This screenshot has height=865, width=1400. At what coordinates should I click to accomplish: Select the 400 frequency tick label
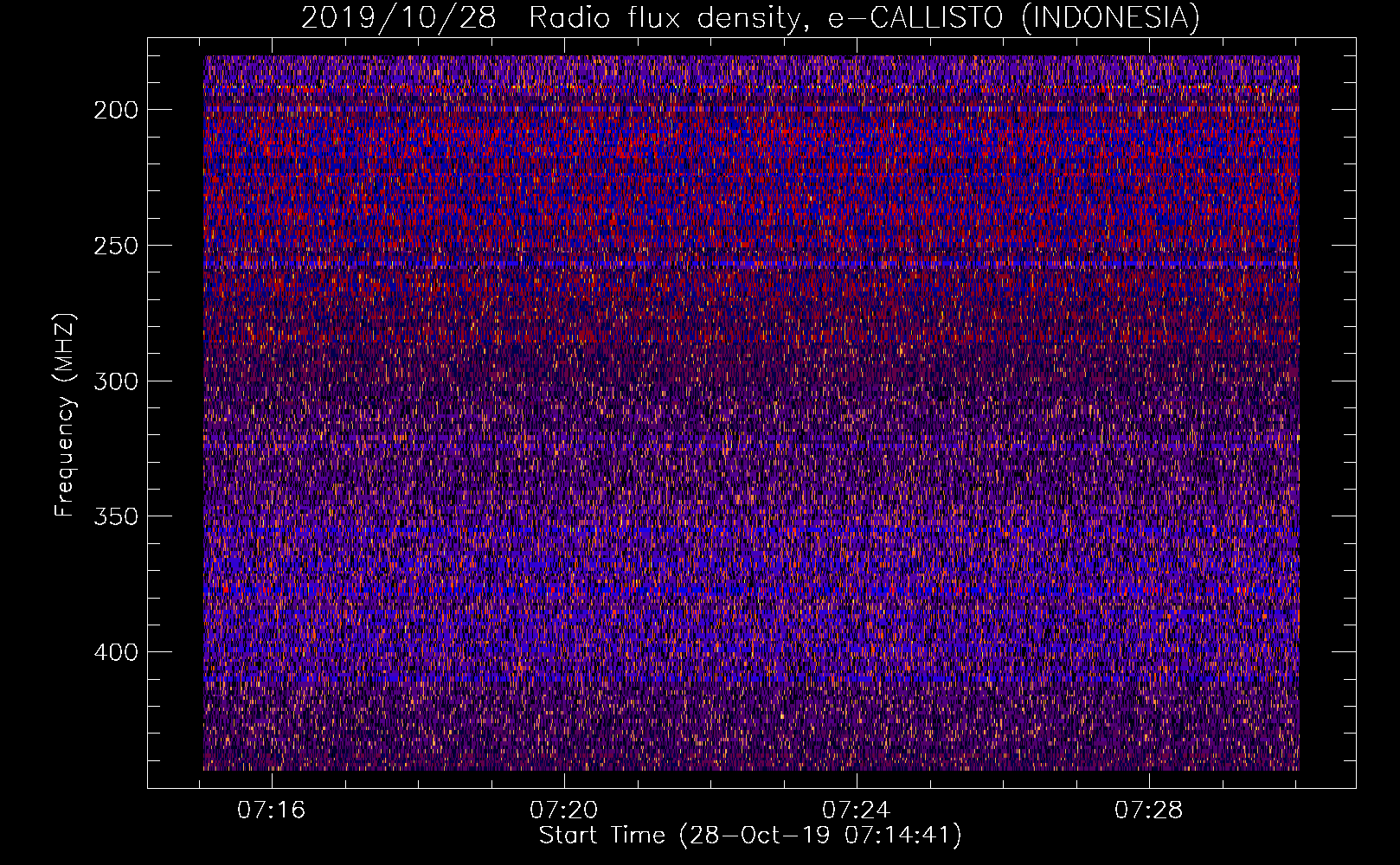coord(116,652)
